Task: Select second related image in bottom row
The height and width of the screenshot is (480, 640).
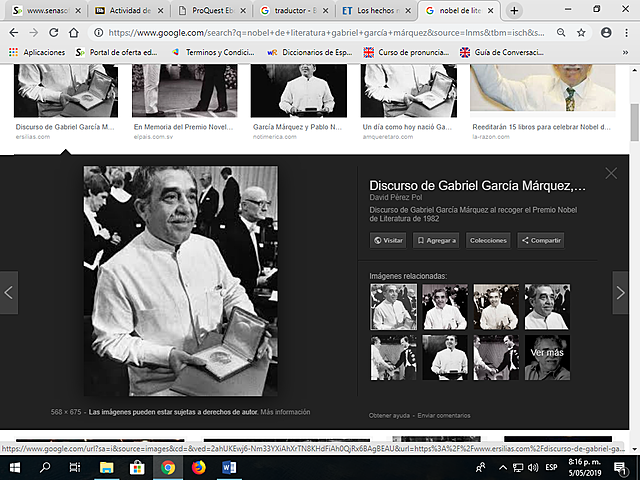Action: (x=445, y=358)
